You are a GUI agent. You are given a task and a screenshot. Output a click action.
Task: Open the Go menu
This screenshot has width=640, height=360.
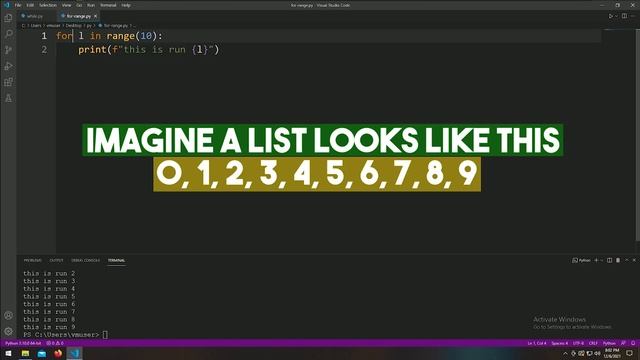tap(79, 5)
